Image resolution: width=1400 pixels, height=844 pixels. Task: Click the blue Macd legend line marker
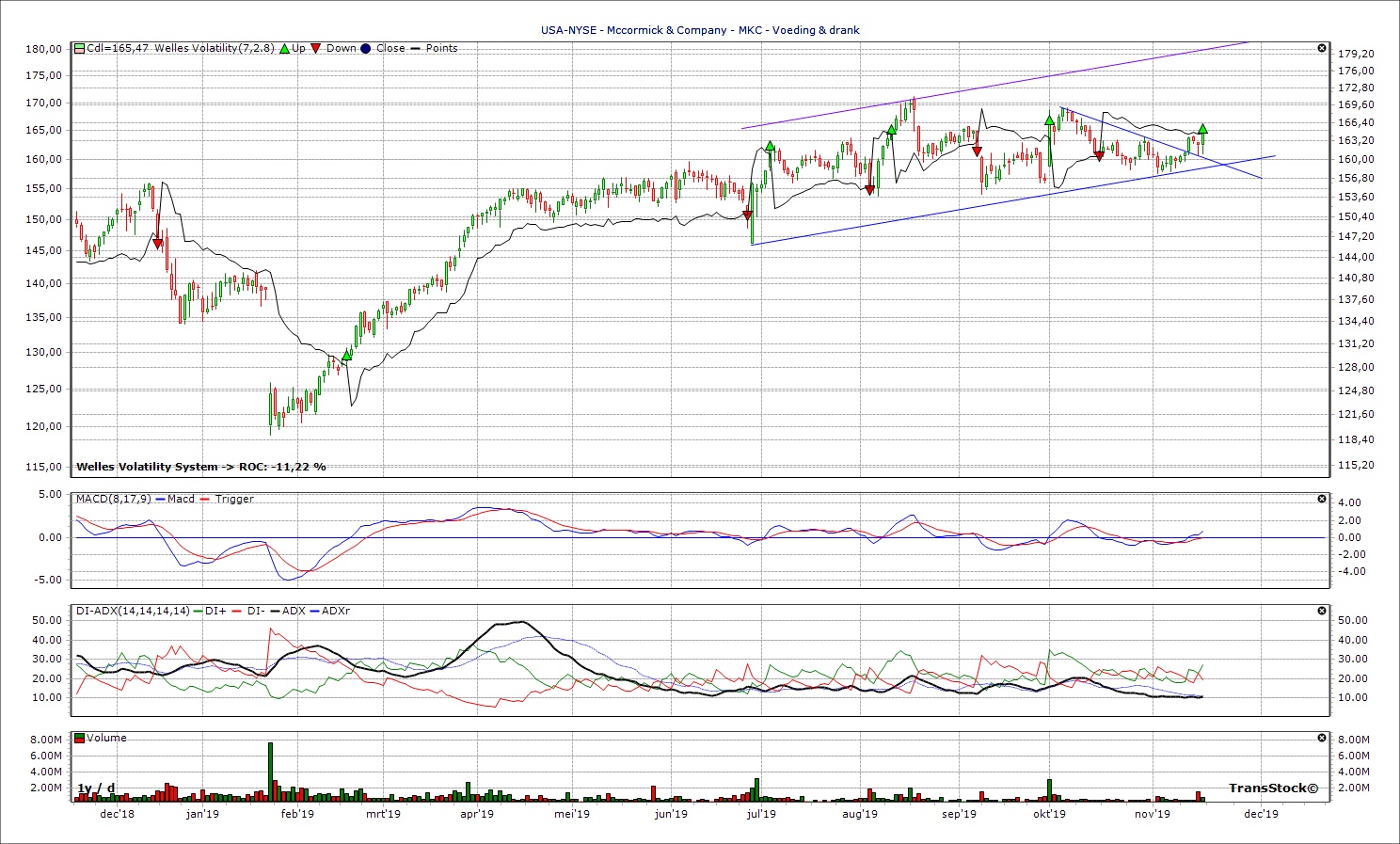(161, 499)
